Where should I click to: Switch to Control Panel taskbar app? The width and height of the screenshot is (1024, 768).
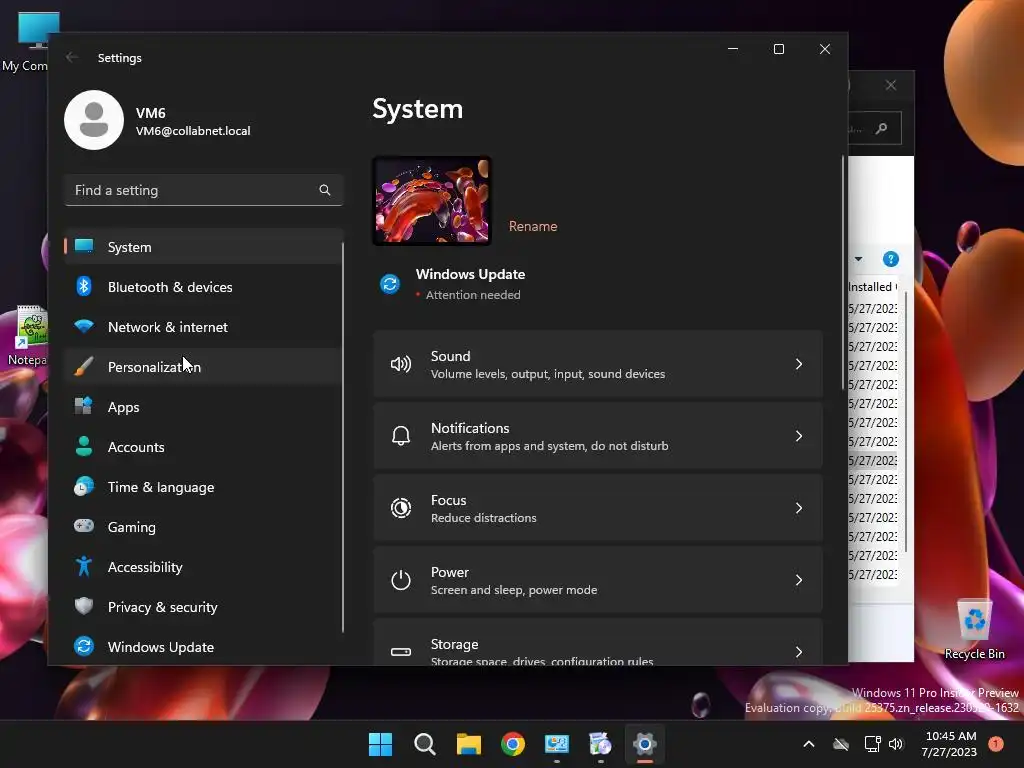[x=556, y=744]
